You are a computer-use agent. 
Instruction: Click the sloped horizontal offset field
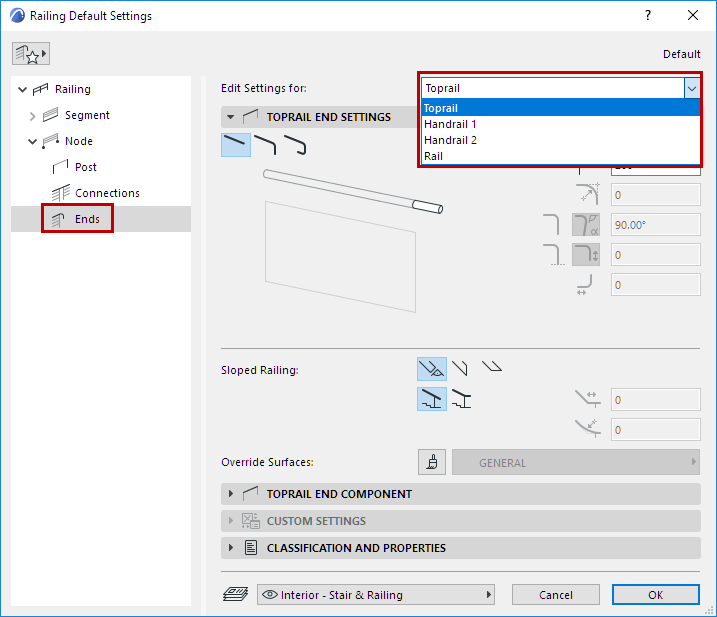point(655,400)
